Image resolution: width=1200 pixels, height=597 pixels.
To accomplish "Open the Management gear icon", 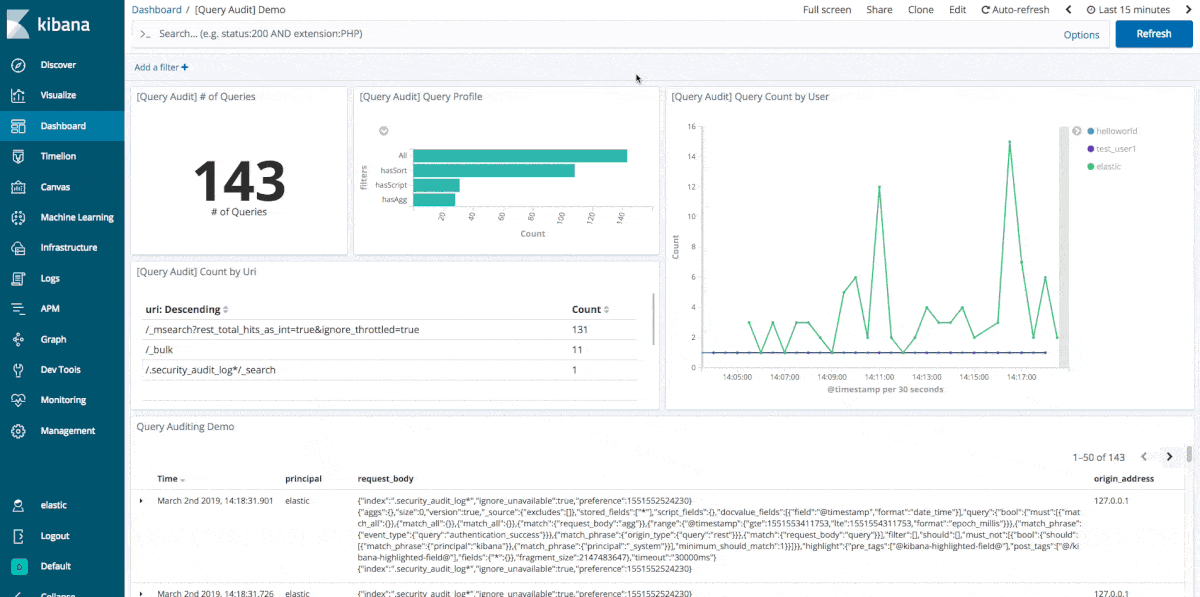I will point(18,431).
